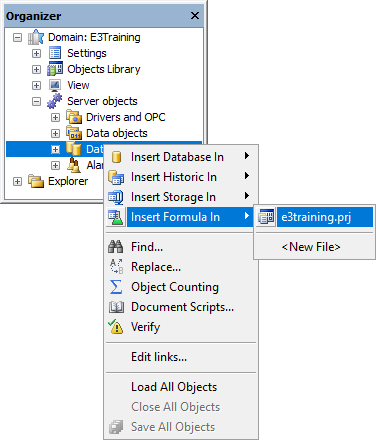Click the Document Scripts book icon
Viewport: 376px width, 440px height.
pyautogui.click(x=116, y=307)
